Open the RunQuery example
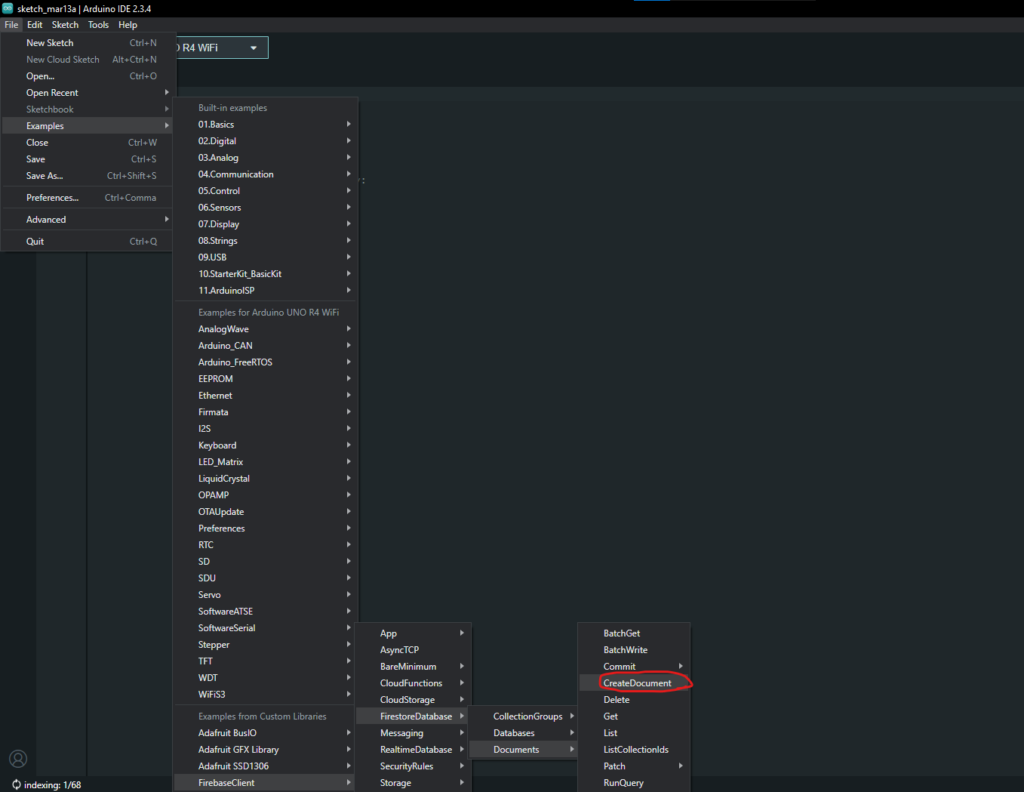 635,783
